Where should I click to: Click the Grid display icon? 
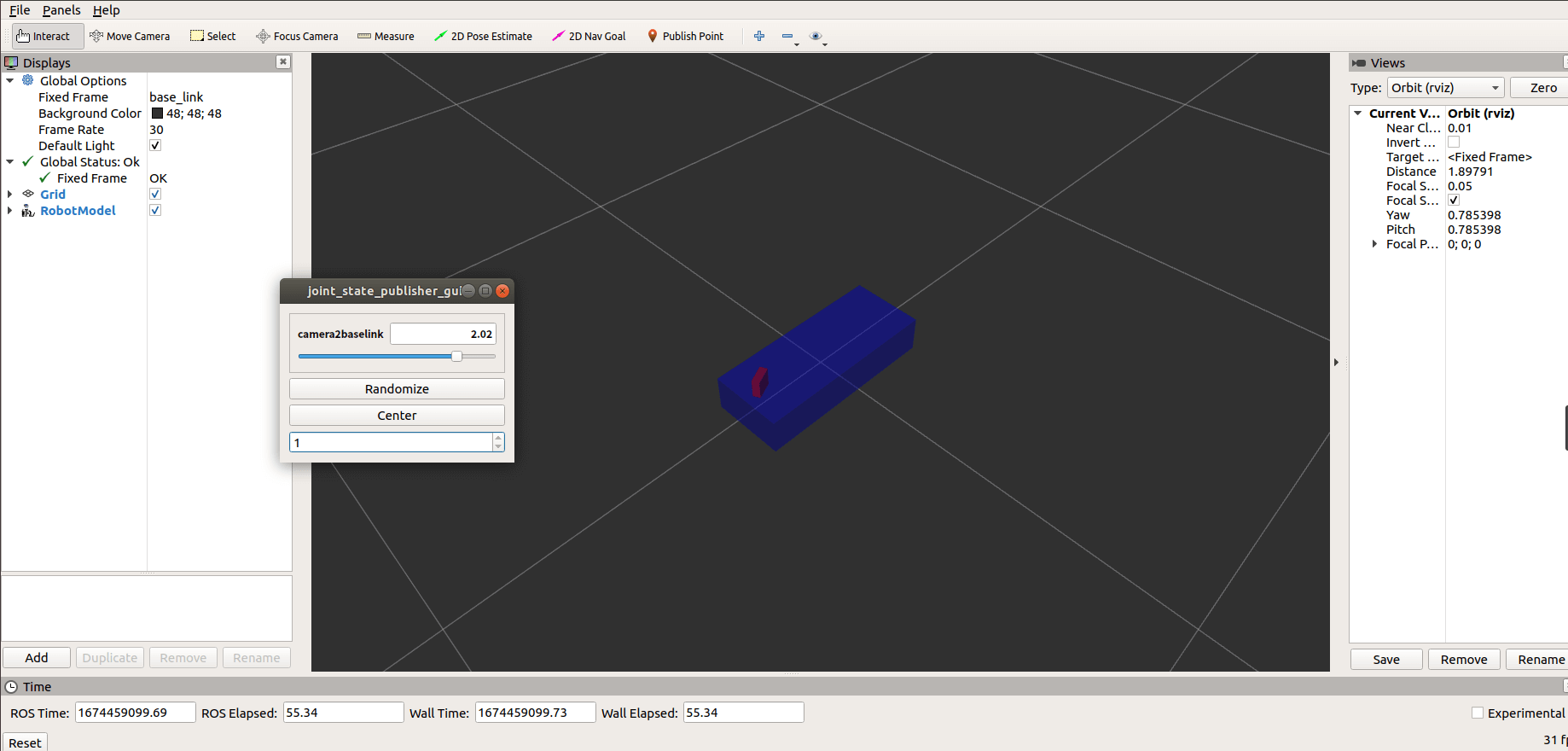pos(28,194)
